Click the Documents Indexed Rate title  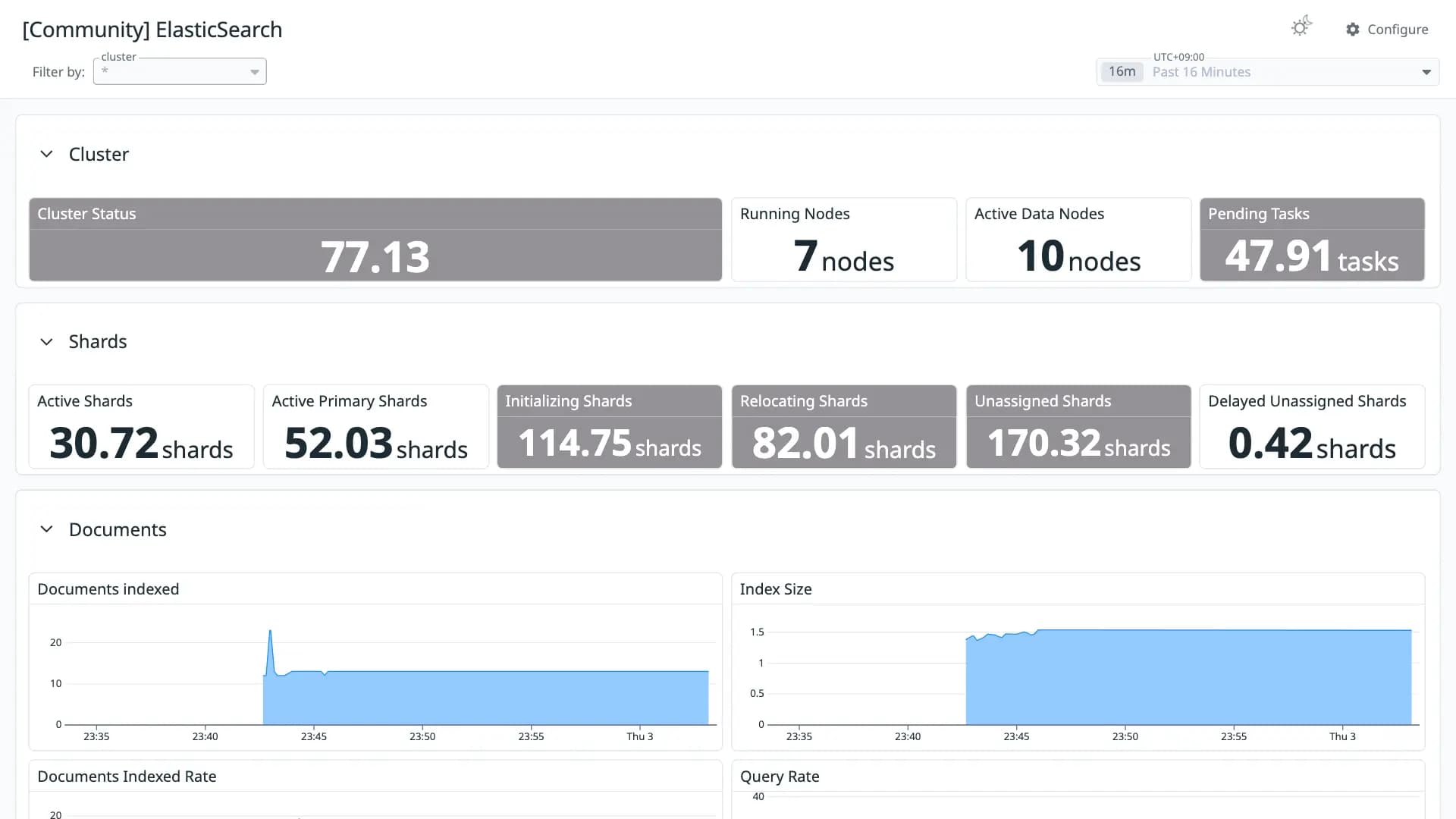(x=127, y=777)
